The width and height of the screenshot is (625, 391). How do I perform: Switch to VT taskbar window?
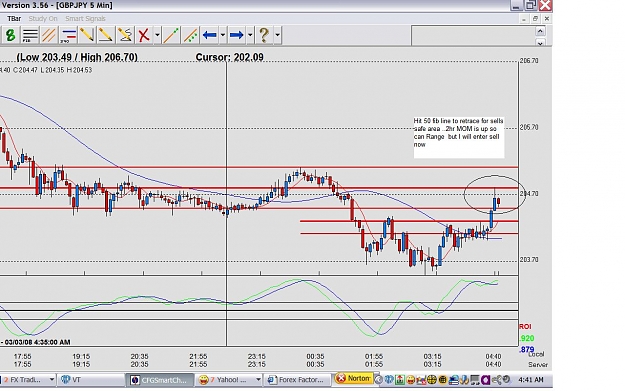coord(91,380)
